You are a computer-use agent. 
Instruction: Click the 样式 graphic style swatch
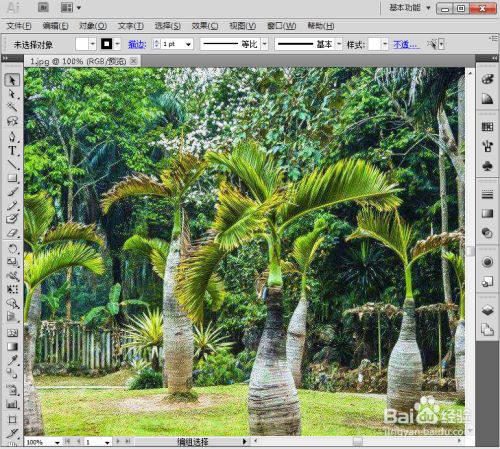pyautogui.click(x=375, y=44)
